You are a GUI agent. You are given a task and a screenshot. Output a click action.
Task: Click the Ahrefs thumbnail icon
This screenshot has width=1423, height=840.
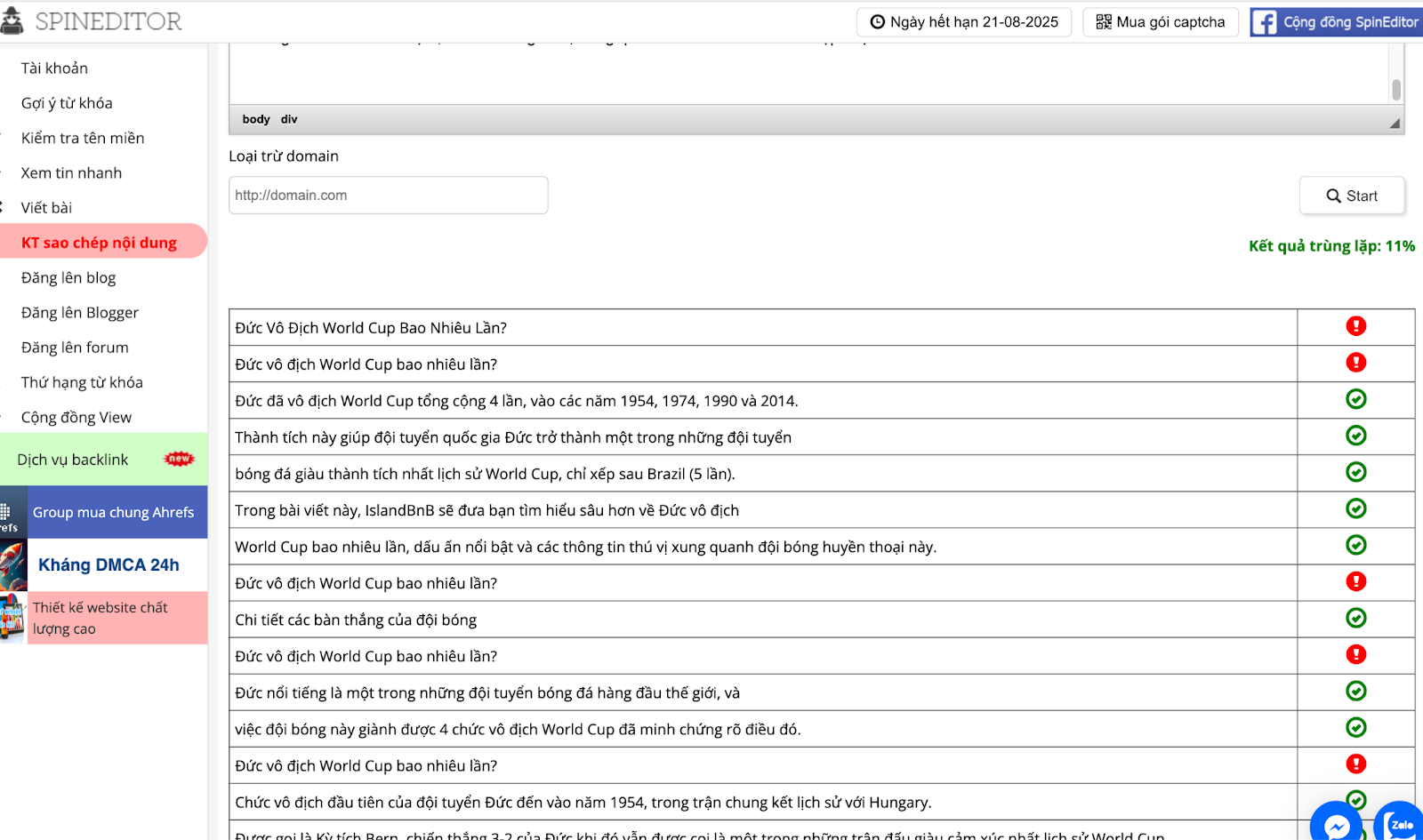[13, 512]
